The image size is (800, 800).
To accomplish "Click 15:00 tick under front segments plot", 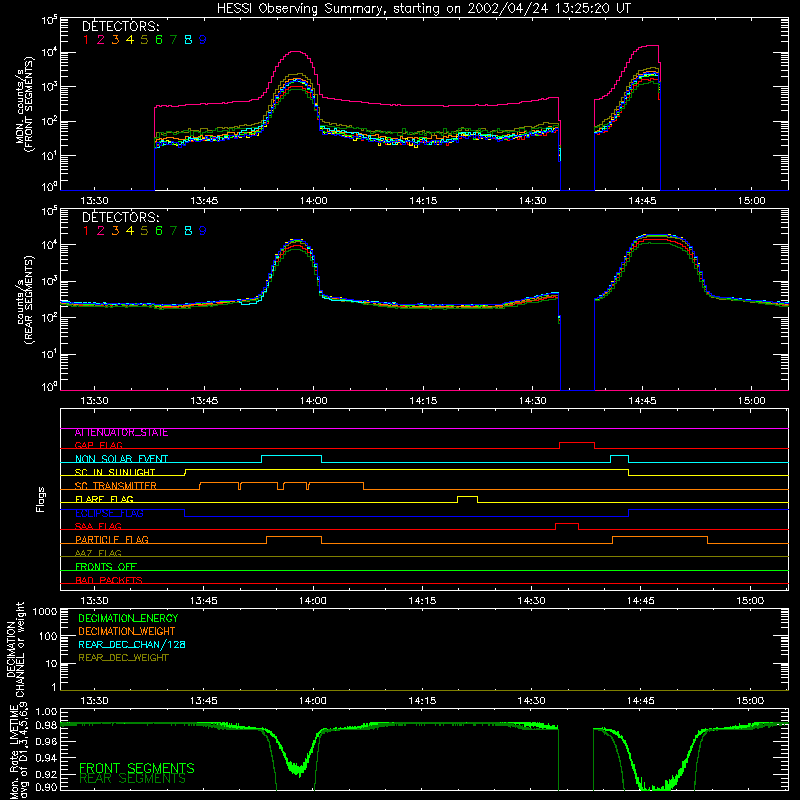I will tap(752, 201).
